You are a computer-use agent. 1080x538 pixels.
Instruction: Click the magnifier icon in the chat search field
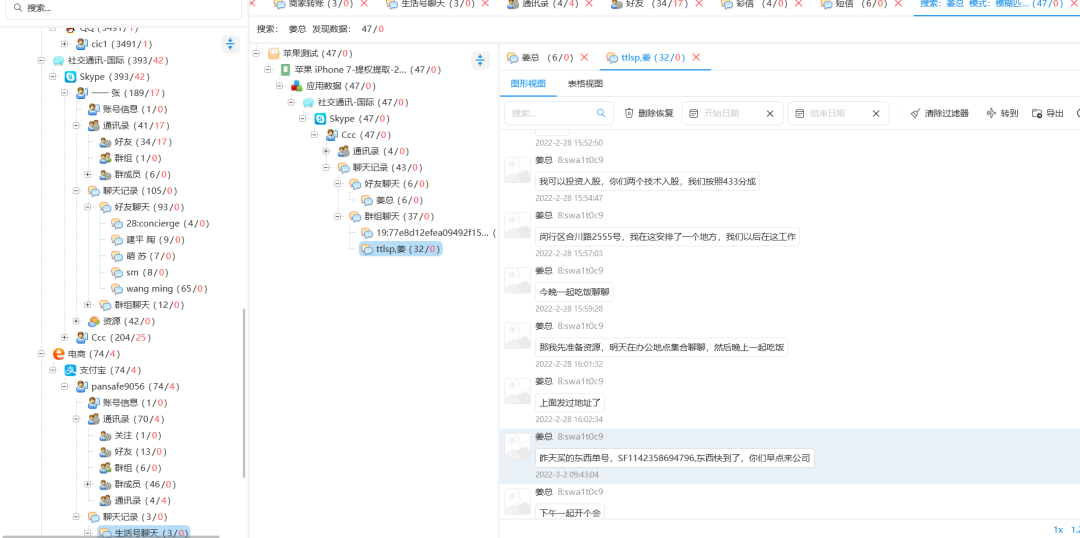[x=601, y=113]
